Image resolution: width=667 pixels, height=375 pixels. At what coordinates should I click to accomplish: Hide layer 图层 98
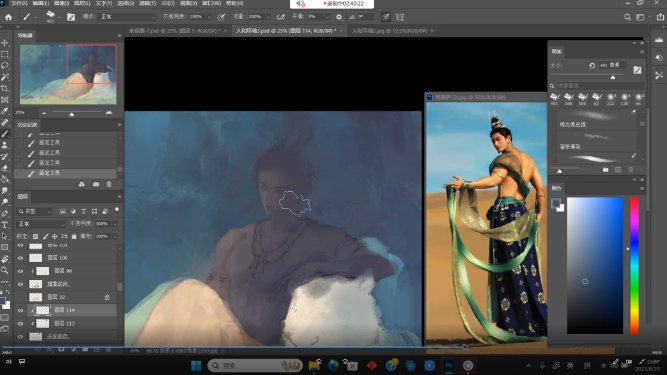coord(20,271)
